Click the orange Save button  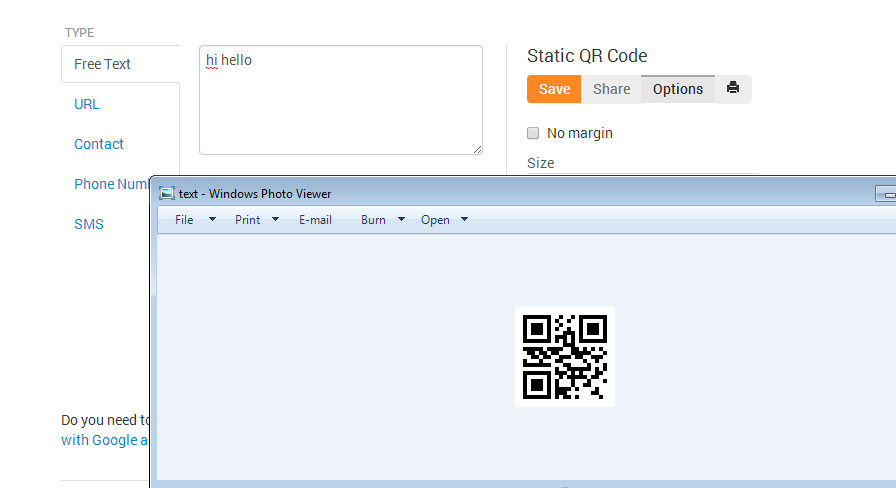[554, 89]
